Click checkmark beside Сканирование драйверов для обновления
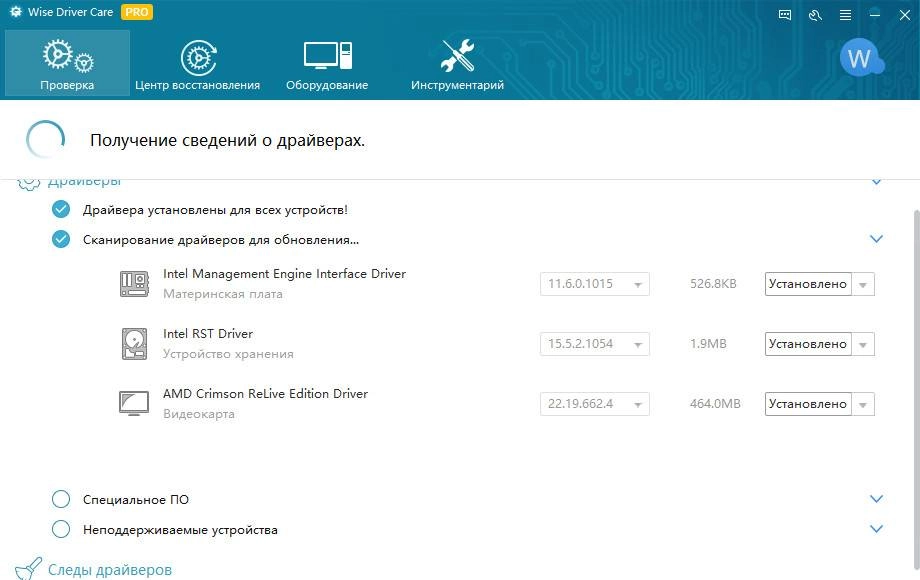This screenshot has height=580, width=920. click(x=60, y=239)
